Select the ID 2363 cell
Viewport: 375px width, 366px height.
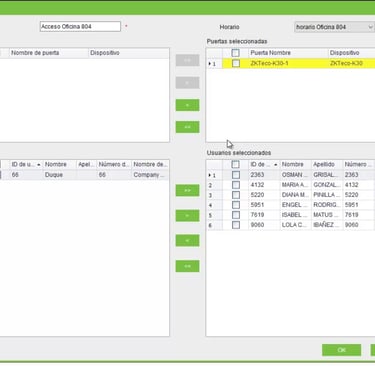click(264, 175)
